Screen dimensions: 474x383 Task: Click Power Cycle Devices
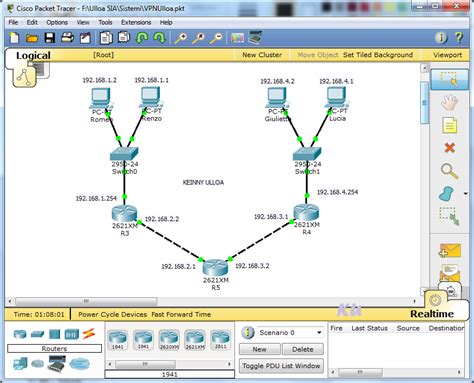[x=112, y=314]
